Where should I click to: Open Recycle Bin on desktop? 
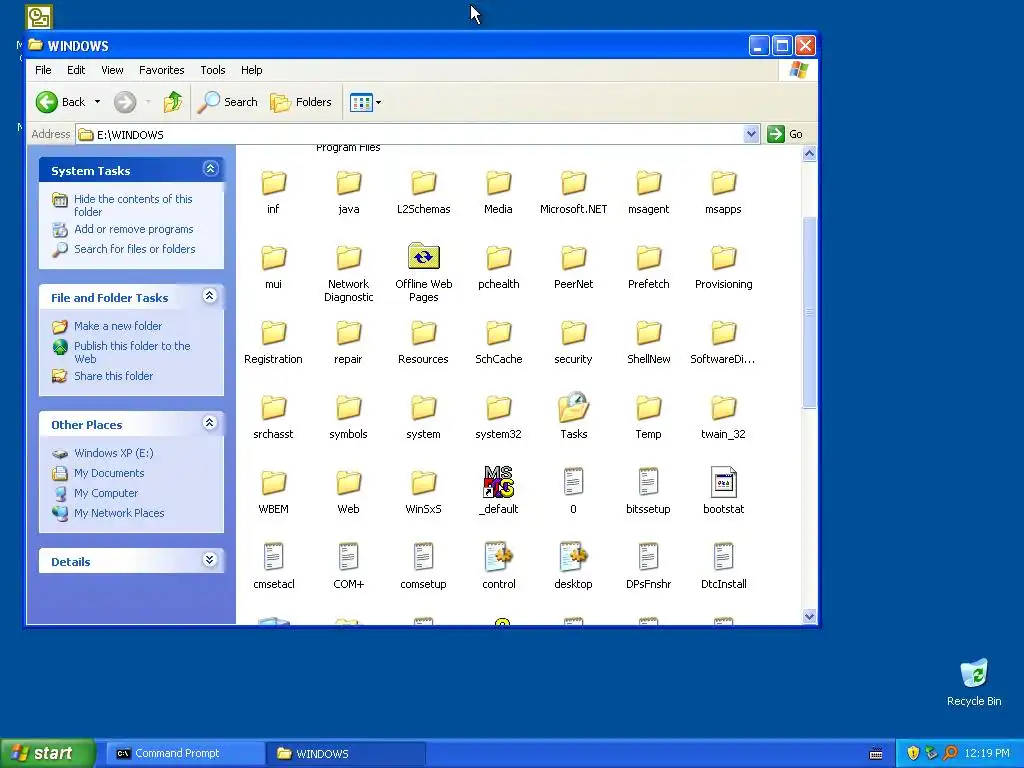(974, 682)
